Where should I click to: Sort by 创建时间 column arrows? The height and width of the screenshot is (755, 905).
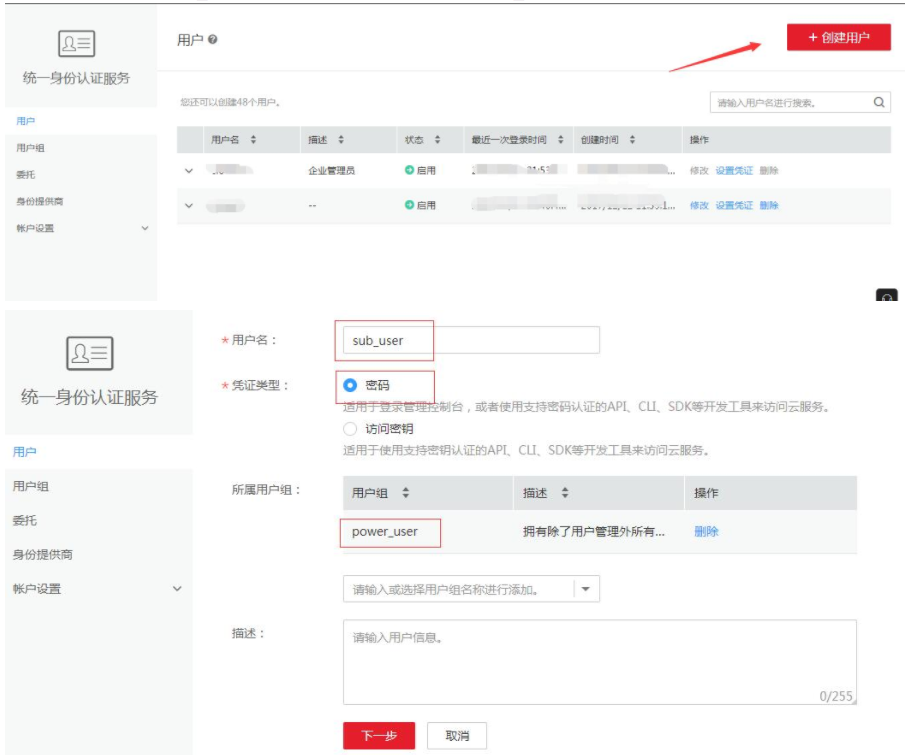click(632, 140)
